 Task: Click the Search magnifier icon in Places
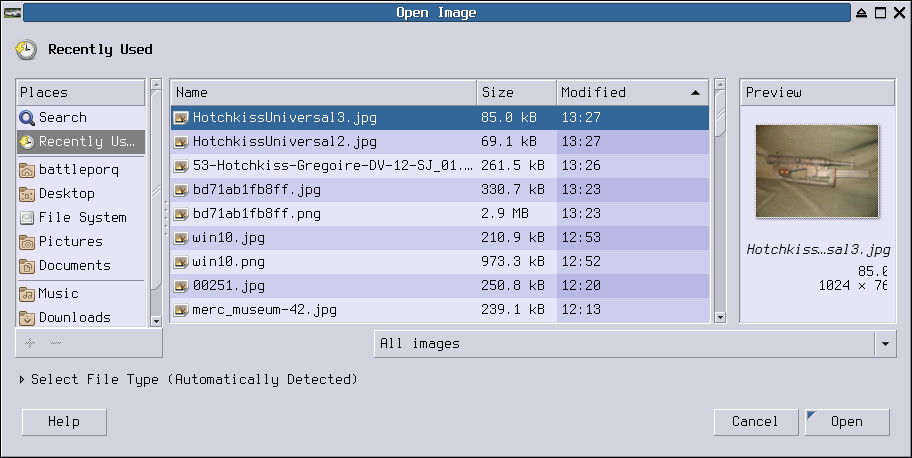[27, 118]
